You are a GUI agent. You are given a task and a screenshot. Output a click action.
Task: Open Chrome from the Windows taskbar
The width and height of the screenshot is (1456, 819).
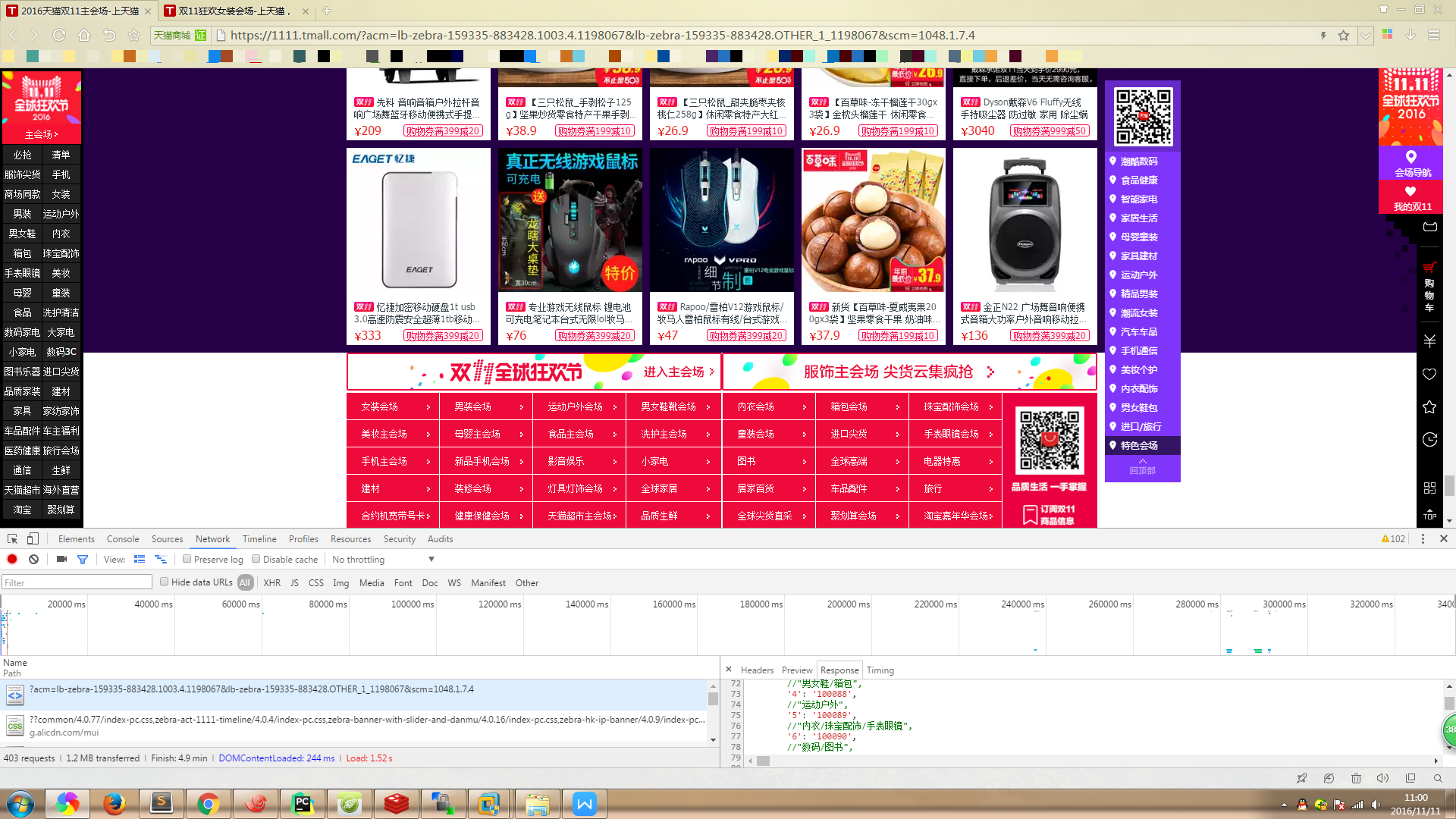208,804
